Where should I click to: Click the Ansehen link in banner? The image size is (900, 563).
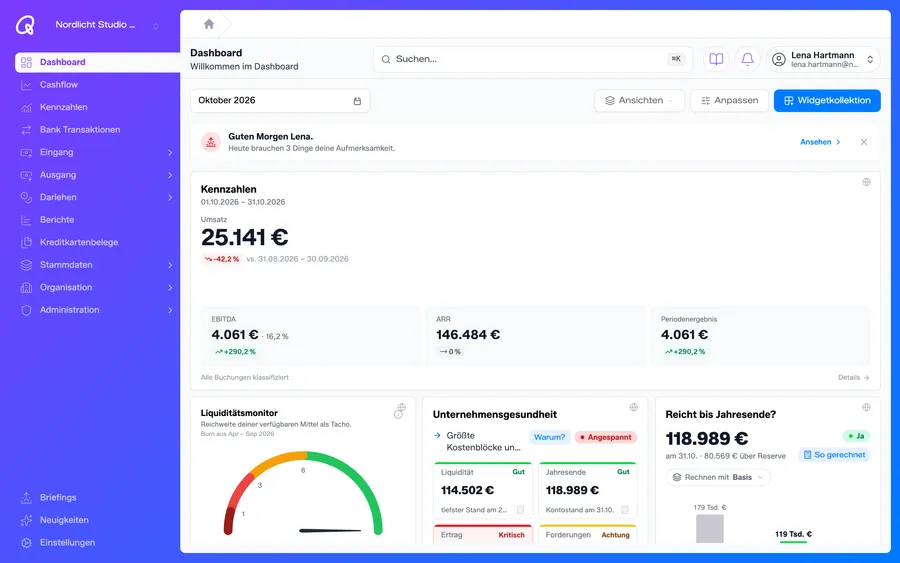(820, 142)
